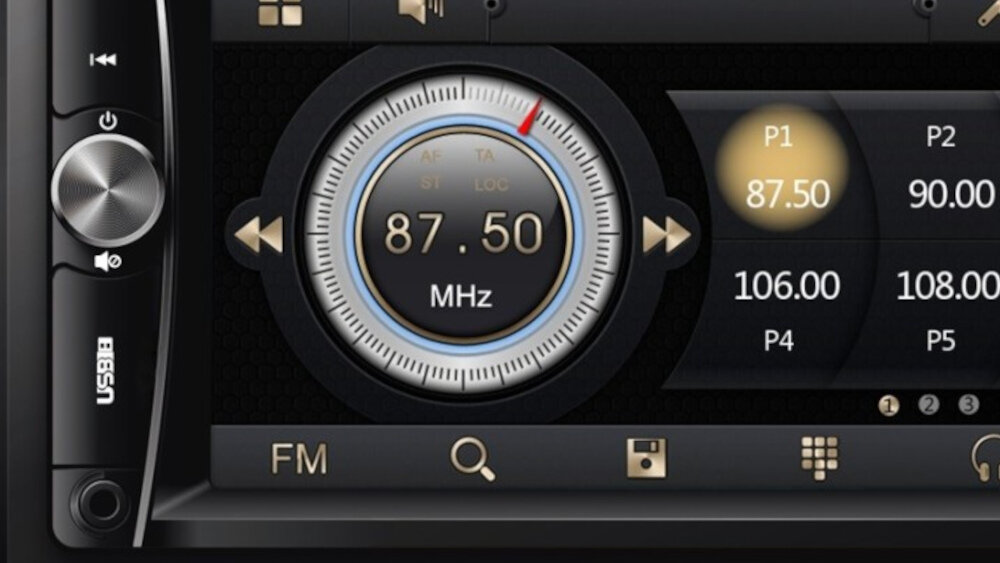Select preset P4 106.00
This screenshot has height=563, width=1000.
(786, 311)
